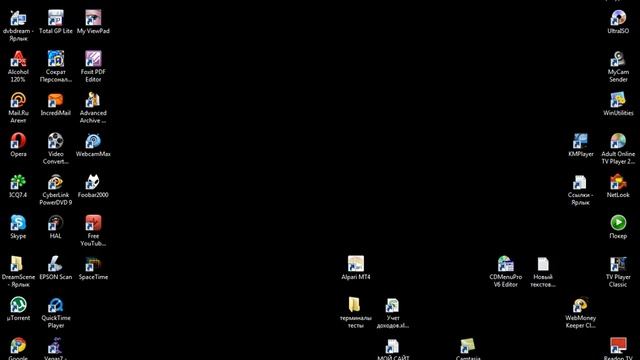Image resolution: width=640 pixels, height=360 pixels.
Task: Select the SpaceTime icon
Action: coord(93,264)
